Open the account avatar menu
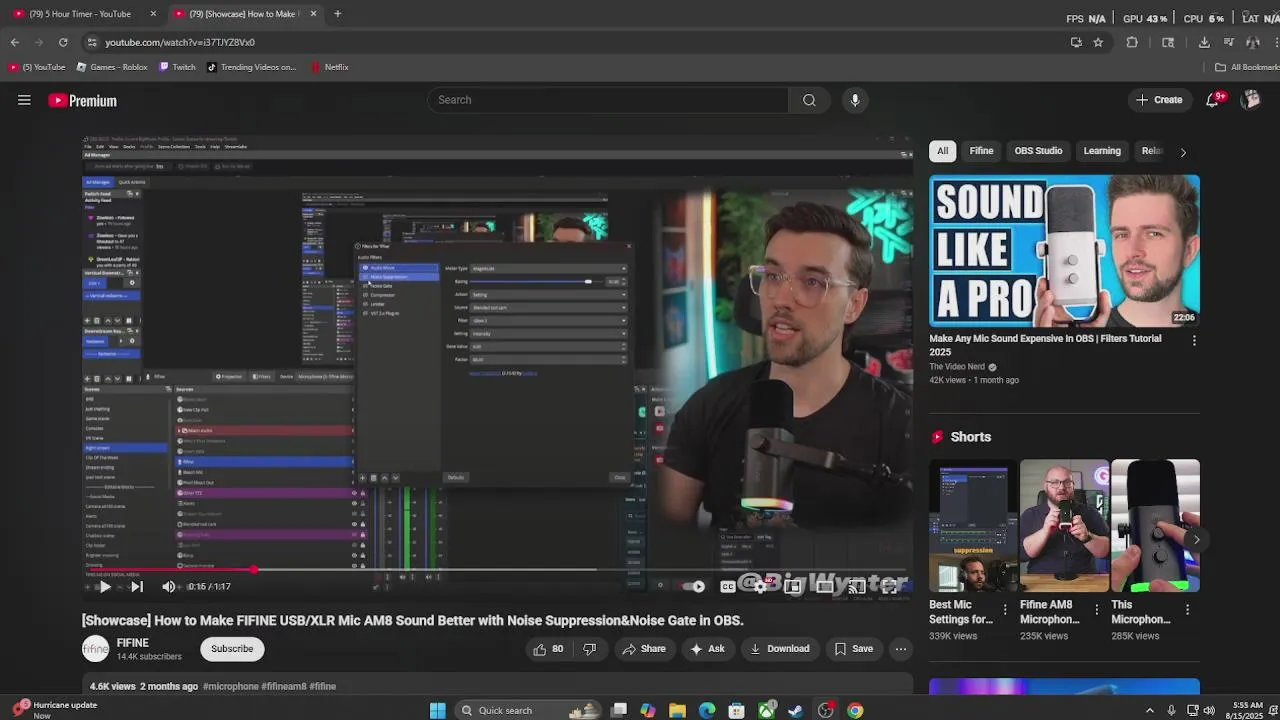Viewport: 1280px width, 720px height. click(x=1250, y=100)
